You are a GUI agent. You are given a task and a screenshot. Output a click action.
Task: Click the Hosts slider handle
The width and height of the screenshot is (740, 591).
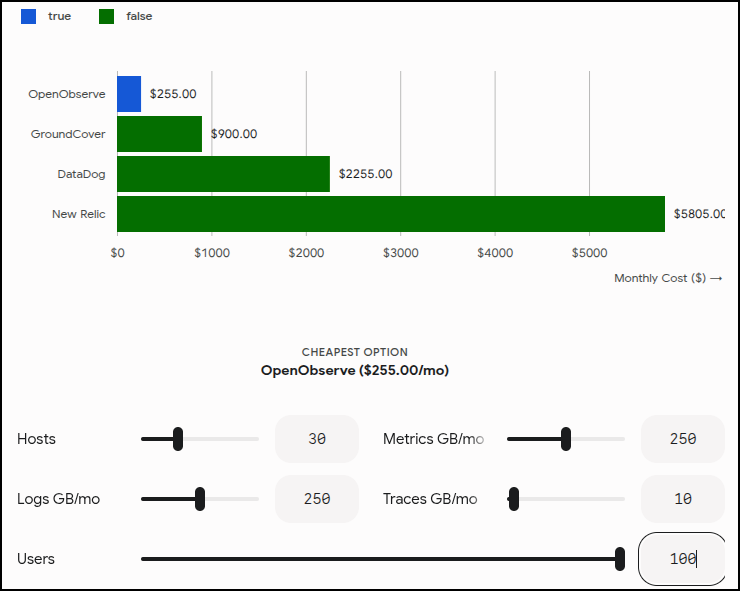coord(178,439)
